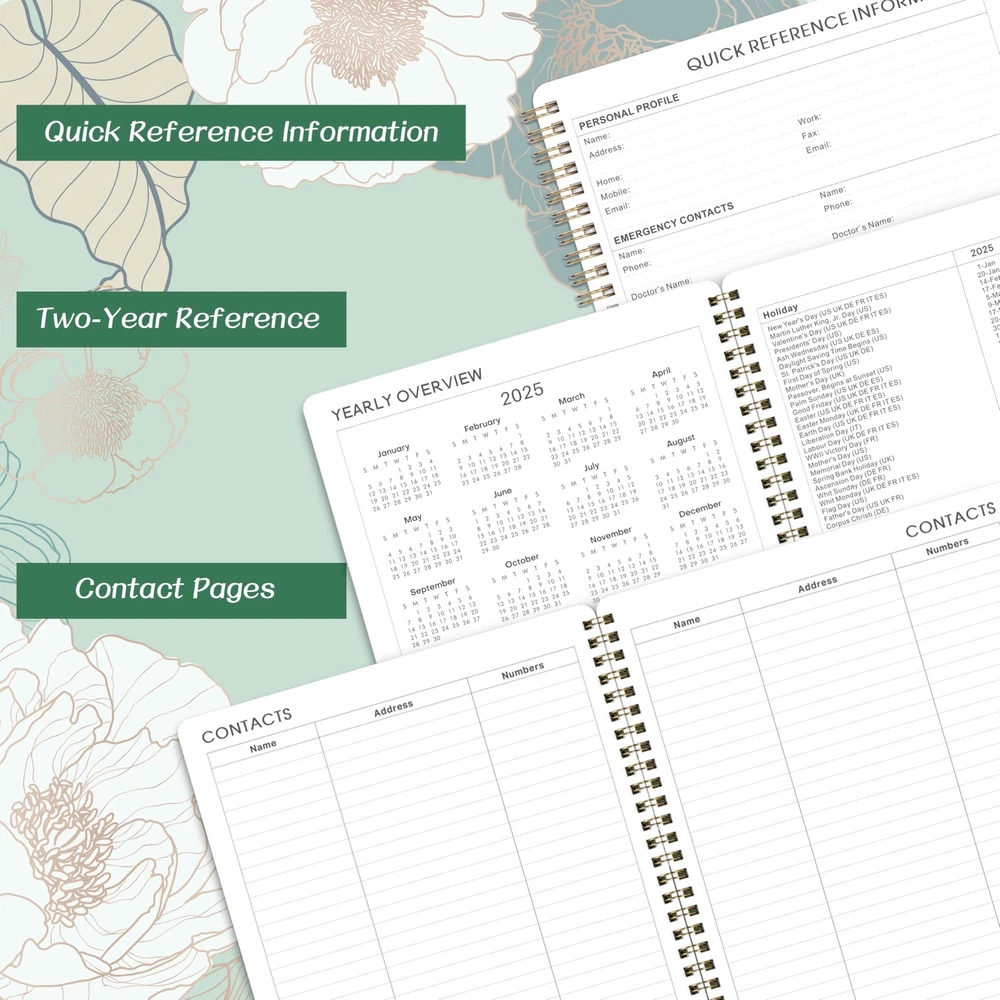The height and width of the screenshot is (1000, 1000).
Task: Select New Year's Day in the holiday list
Action: tap(808, 320)
